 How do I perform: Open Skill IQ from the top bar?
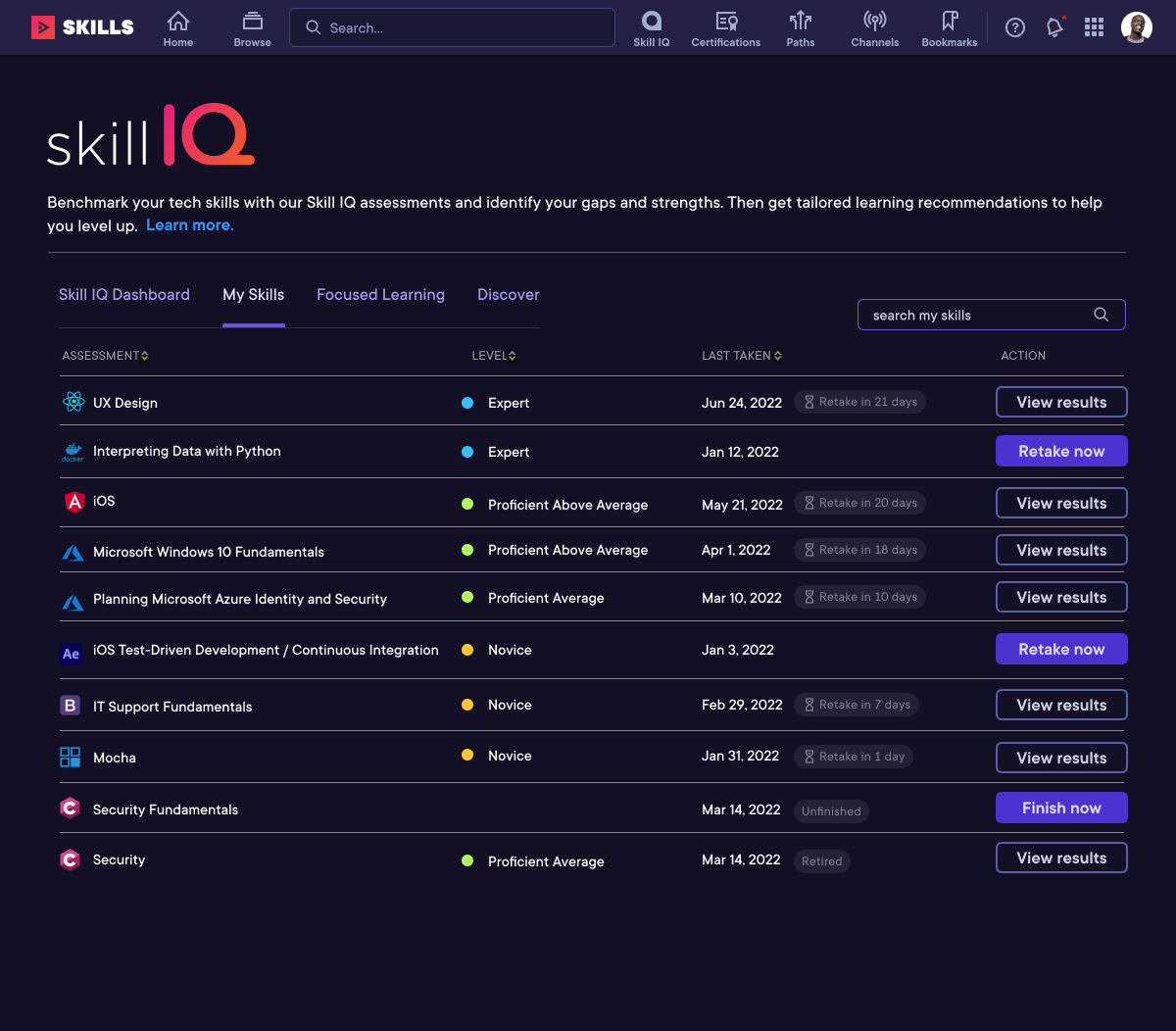tap(652, 28)
